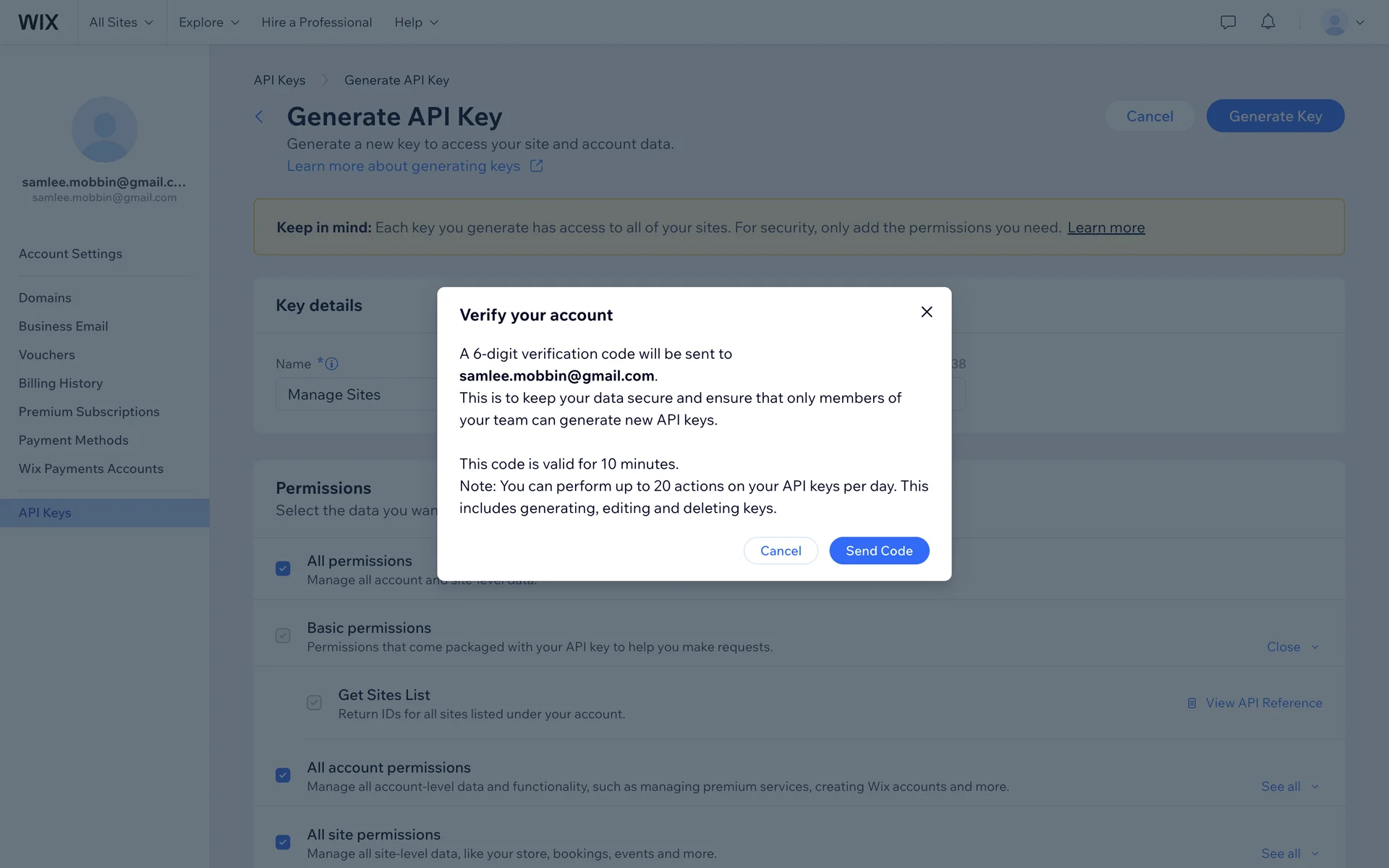Toggle the All site permissions checkbox
The height and width of the screenshot is (868, 1389).
tap(283, 843)
